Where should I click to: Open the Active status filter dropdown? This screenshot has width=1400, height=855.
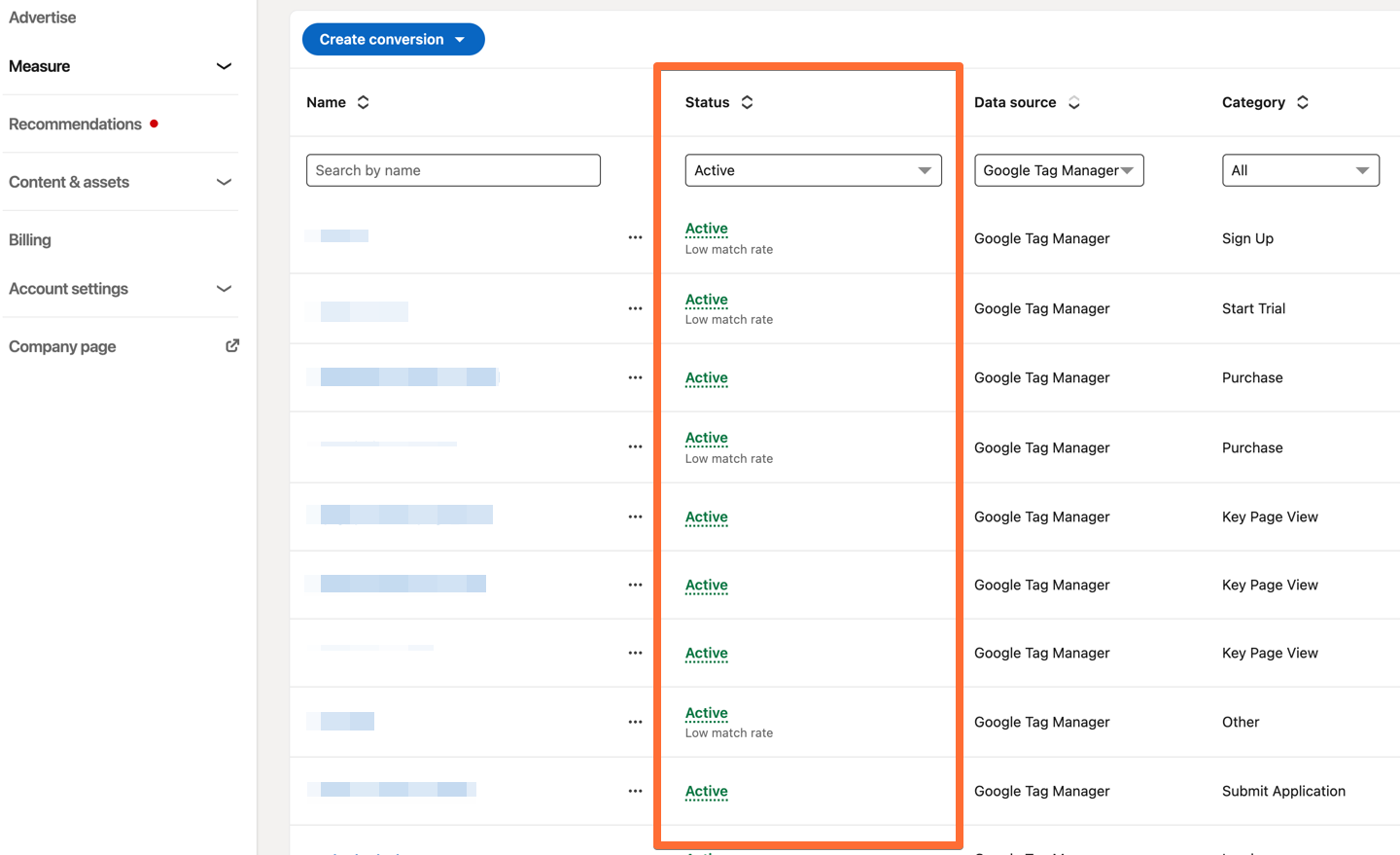pos(813,170)
